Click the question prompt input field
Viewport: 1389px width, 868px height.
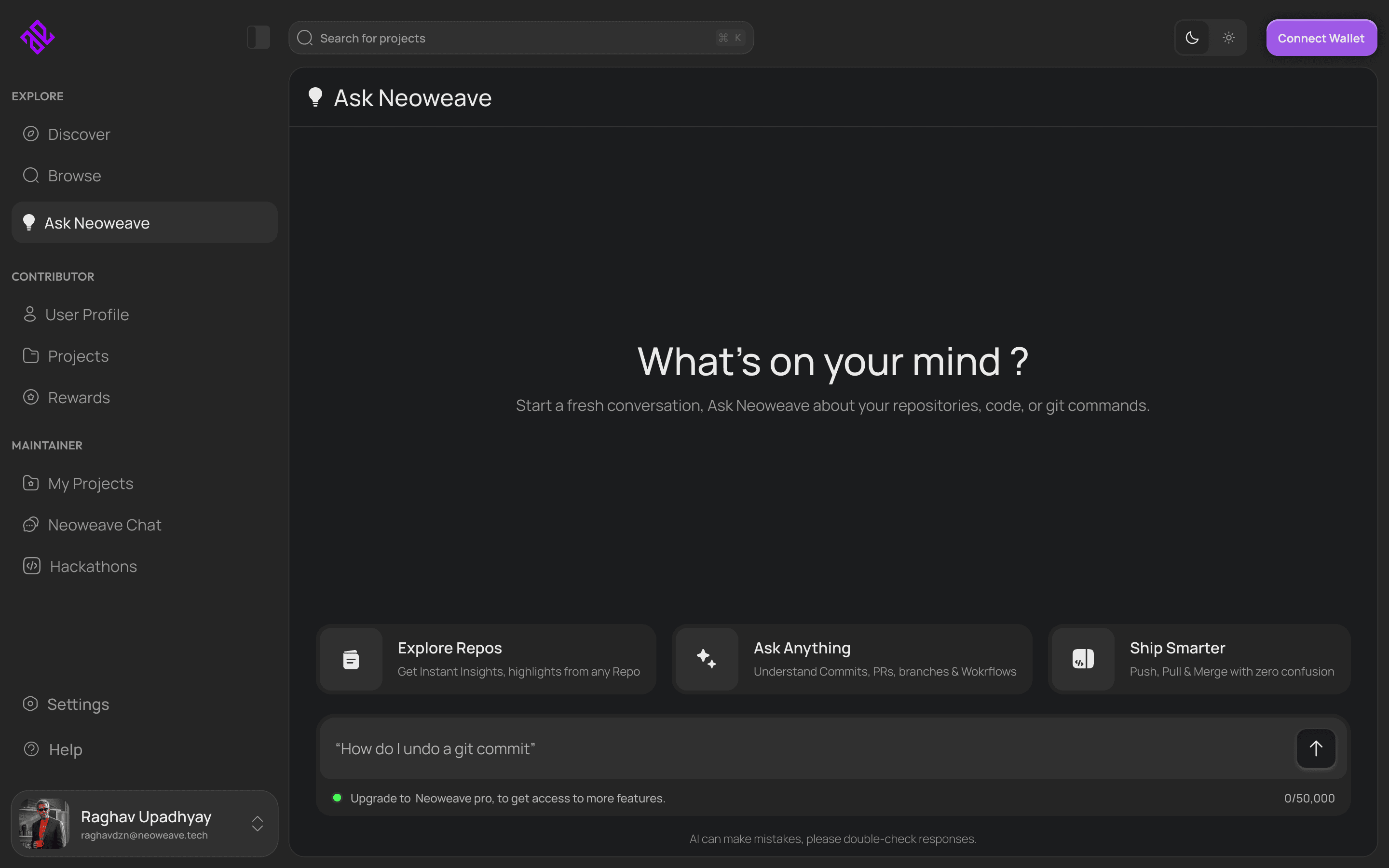(803, 748)
